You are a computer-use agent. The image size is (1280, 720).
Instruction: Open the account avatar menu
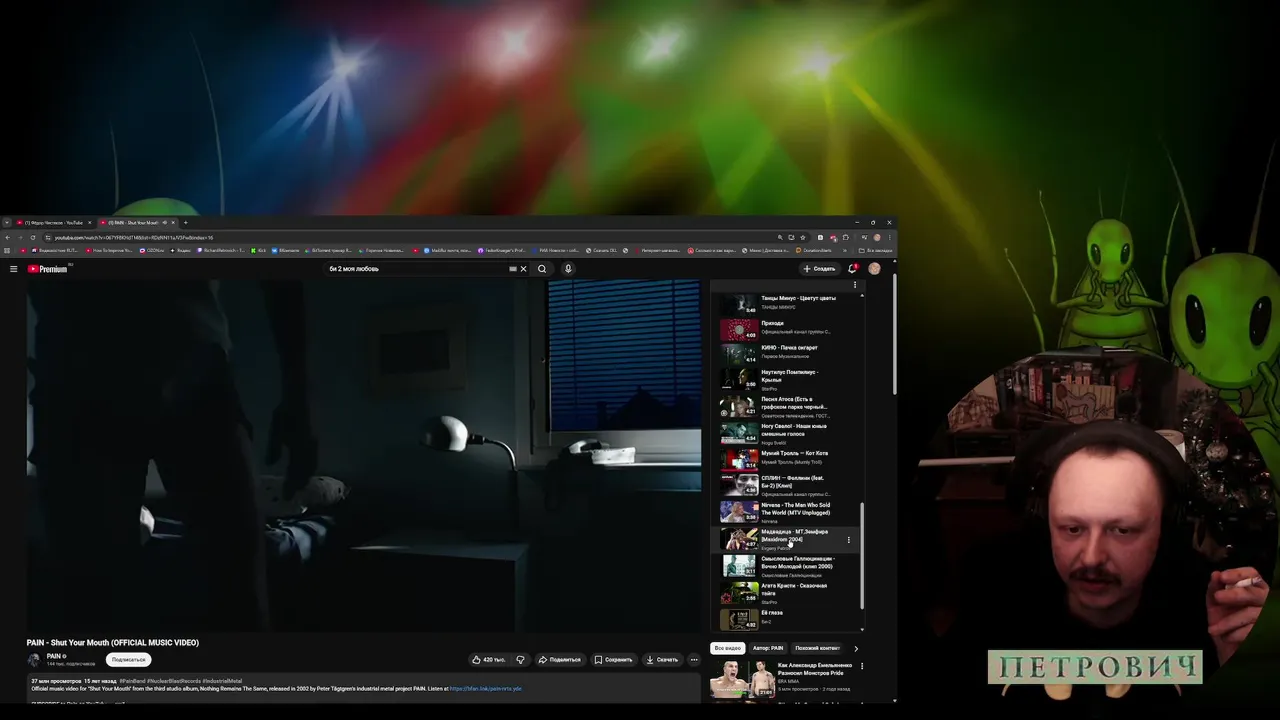point(875,268)
